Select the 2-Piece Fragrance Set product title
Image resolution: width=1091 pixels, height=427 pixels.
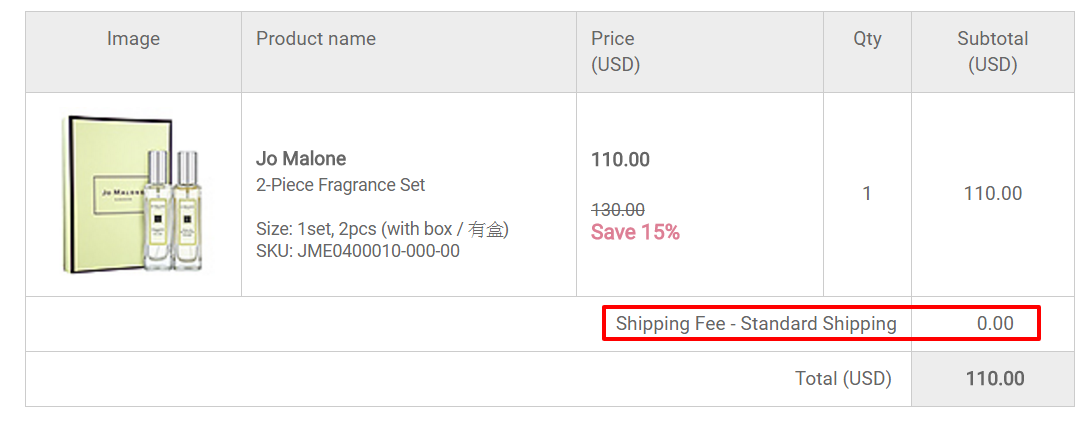pyautogui.click(x=340, y=185)
